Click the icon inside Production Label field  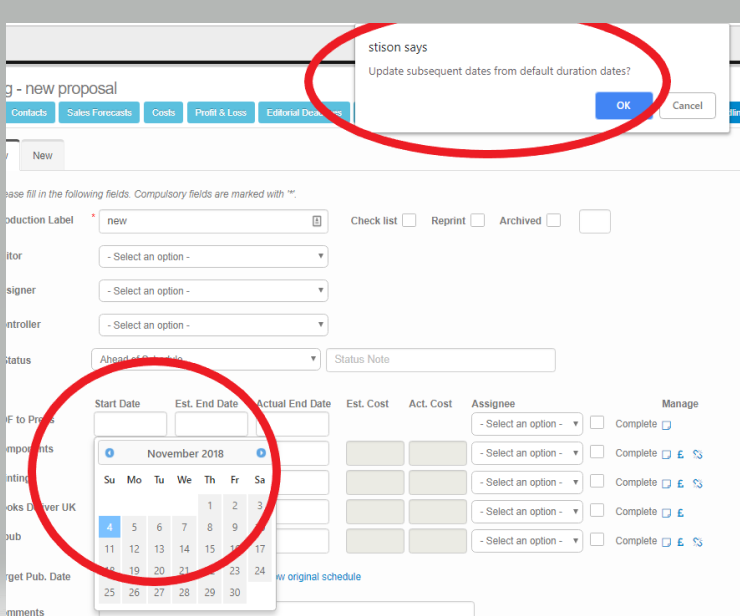pos(317,221)
